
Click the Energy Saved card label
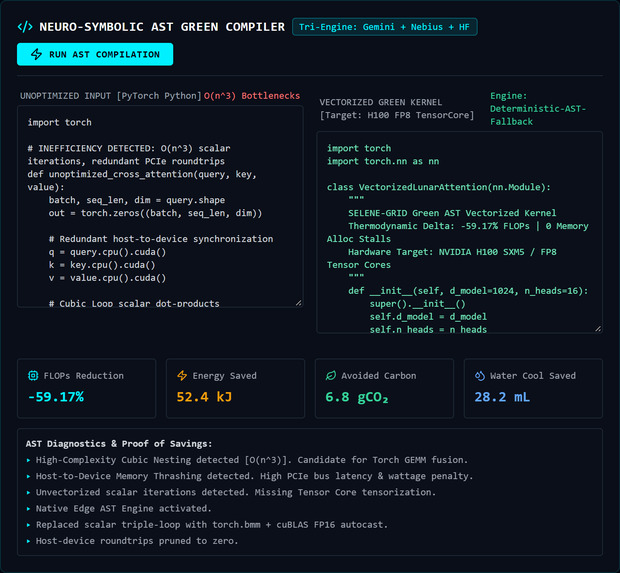click(x=225, y=376)
